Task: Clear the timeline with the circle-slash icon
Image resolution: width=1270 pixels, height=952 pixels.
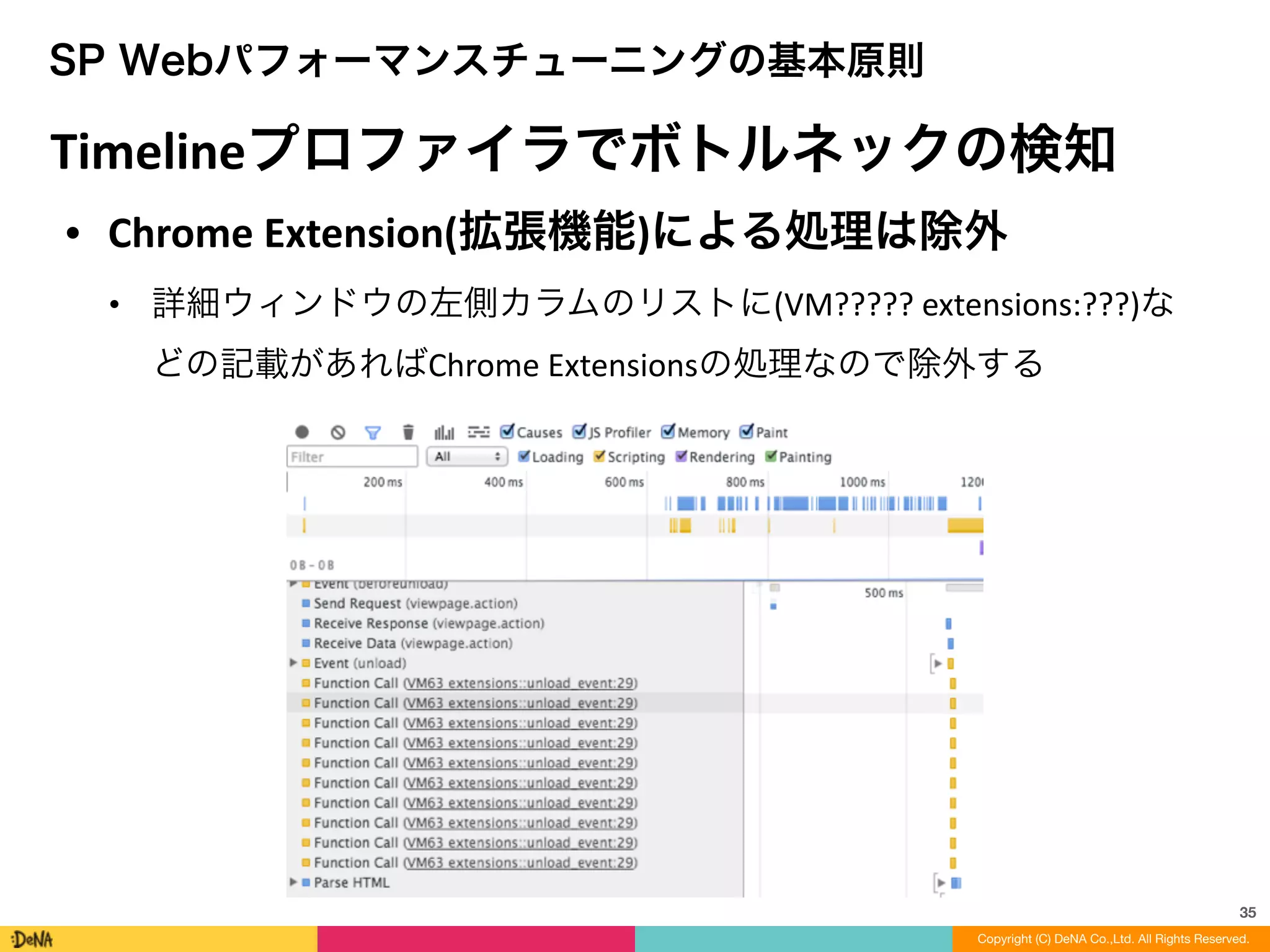Action: click(x=338, y=432)
